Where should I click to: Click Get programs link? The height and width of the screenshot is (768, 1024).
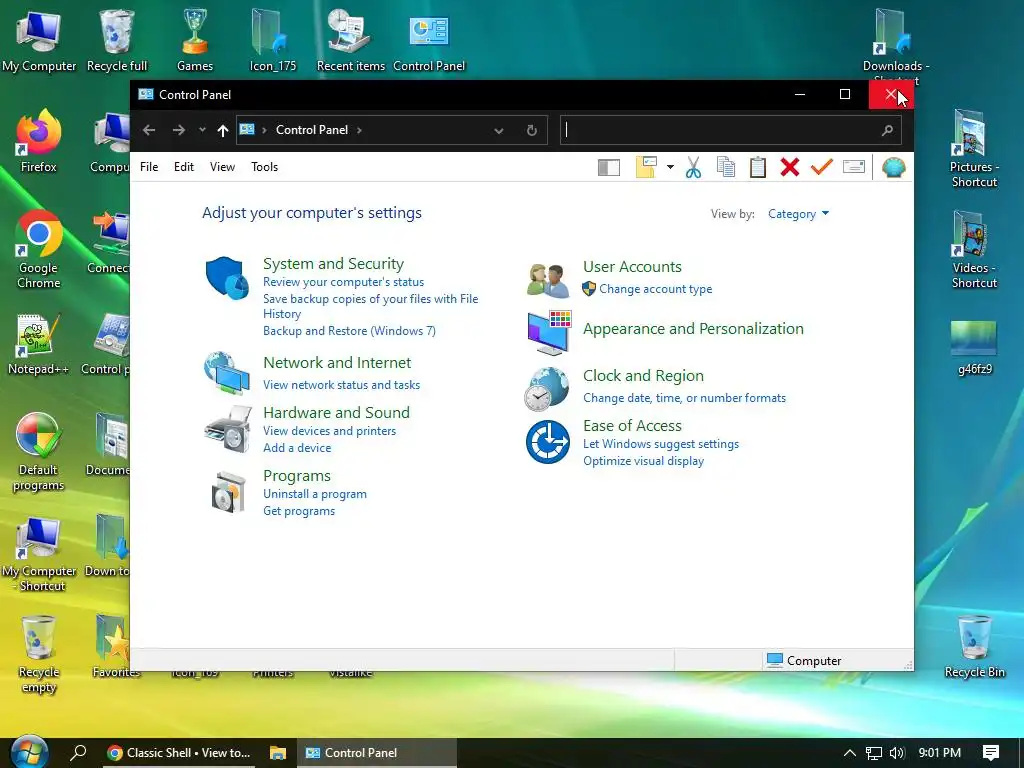pyautogui.click(x=299, y=511)
